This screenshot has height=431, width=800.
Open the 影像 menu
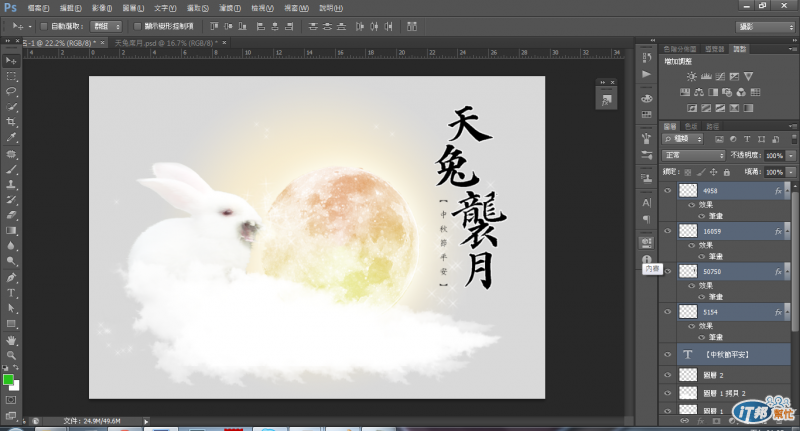tap(102, 8)
